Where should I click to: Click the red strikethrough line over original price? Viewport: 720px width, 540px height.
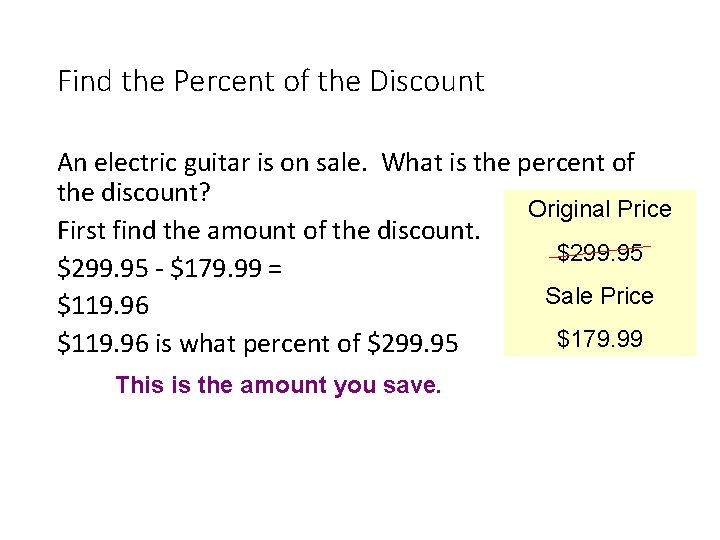[600, 252]
